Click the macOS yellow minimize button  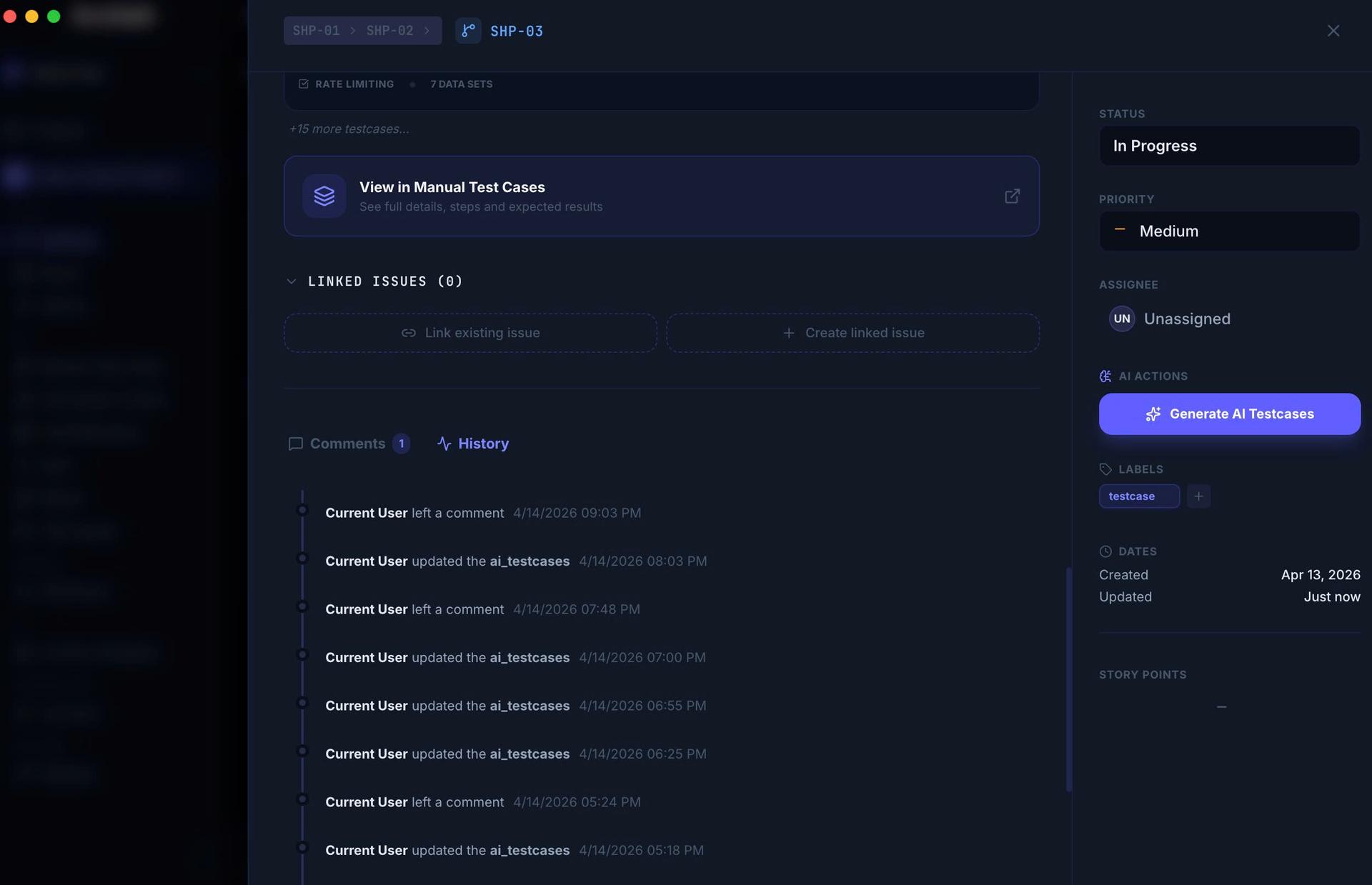click(x=31, y=16)
